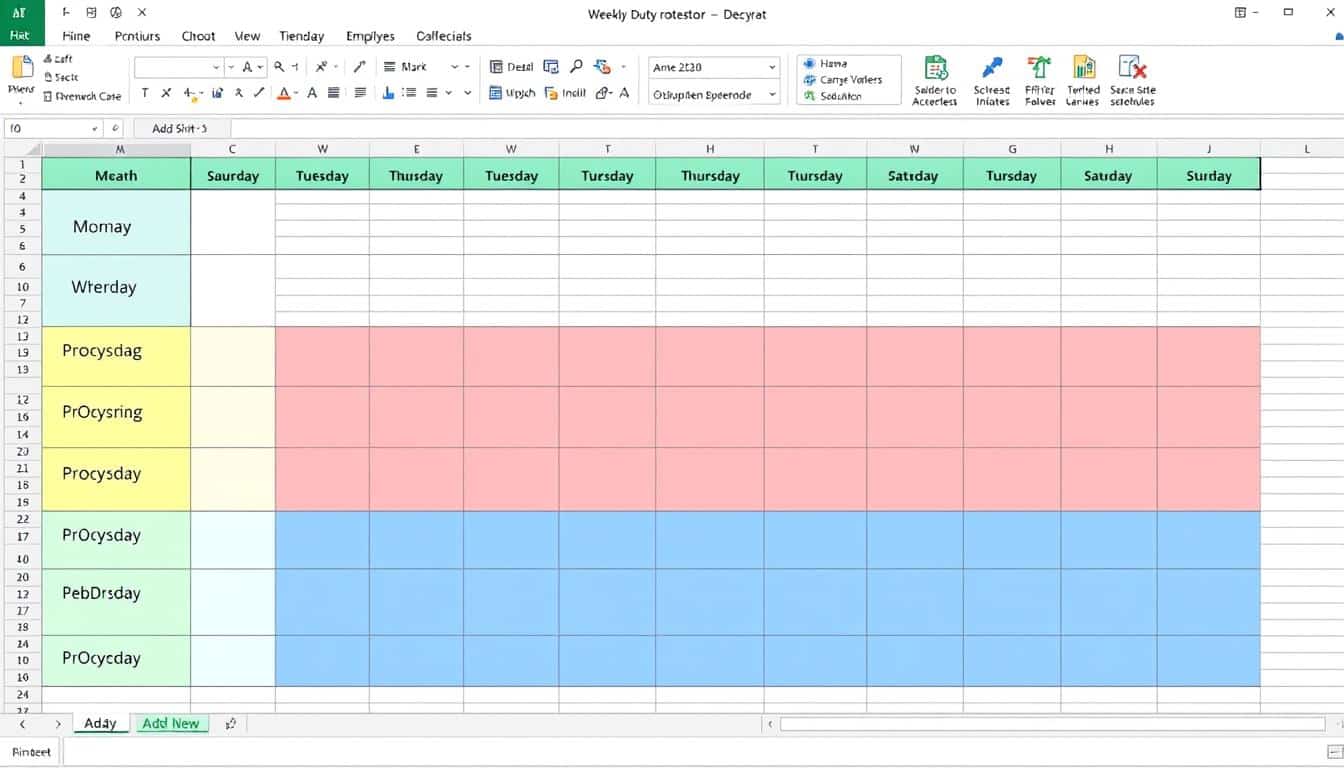
Task: Expand the hand pointer icon dropdown arrow
Action: pos(624,67)
